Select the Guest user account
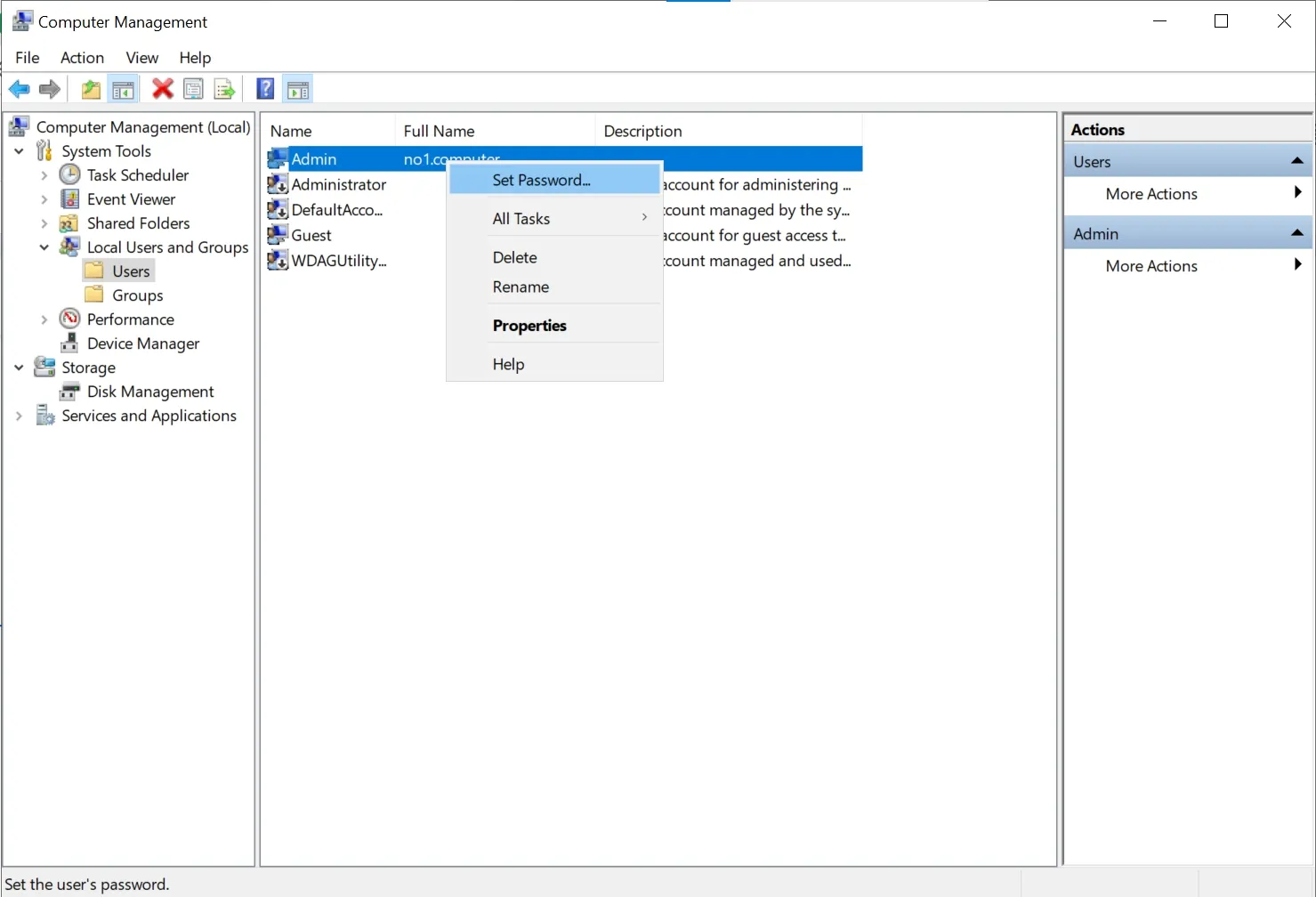The height and width of the screenshot is (897, 1316). 311,236
